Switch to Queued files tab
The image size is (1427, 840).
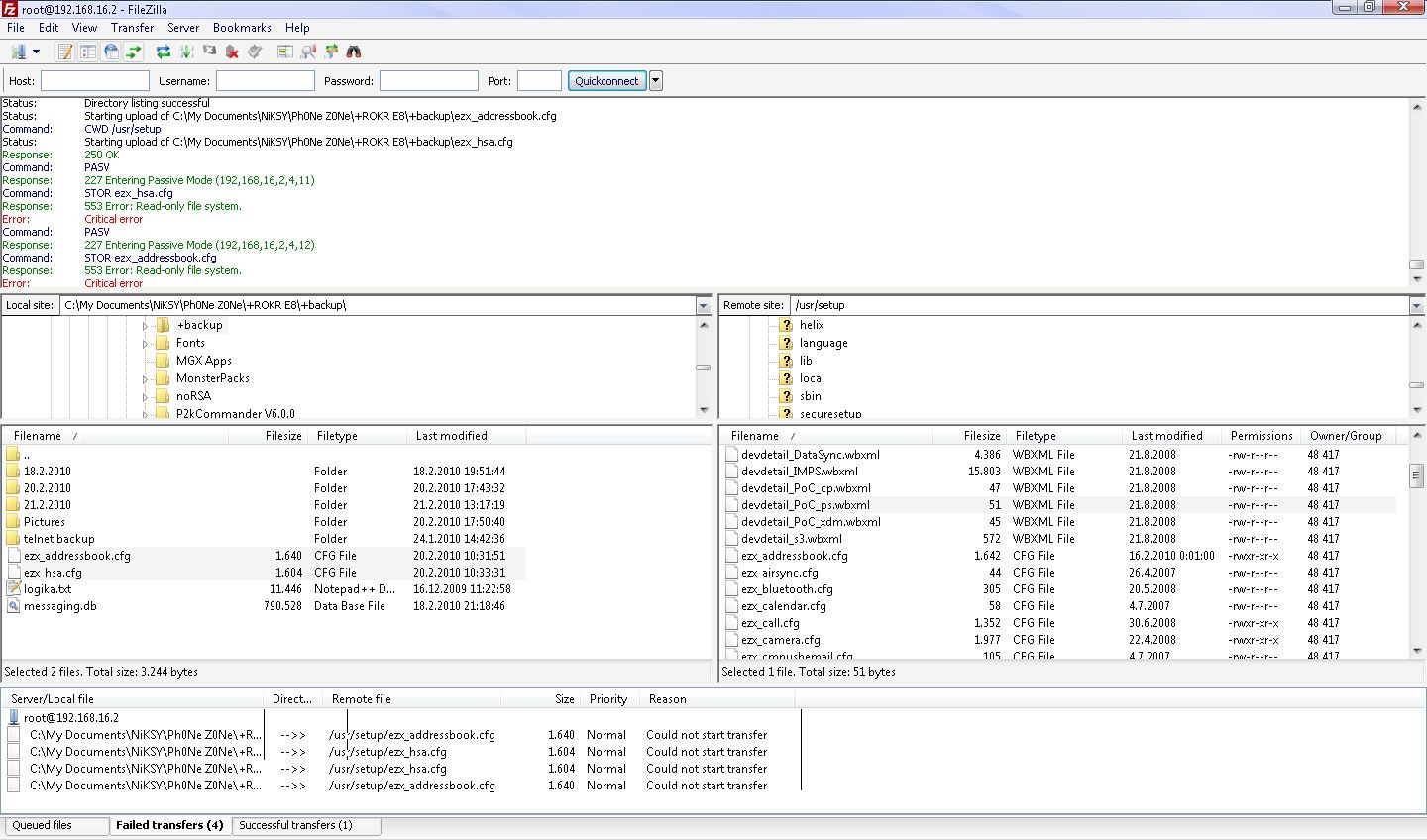click(x=57, y=825)
